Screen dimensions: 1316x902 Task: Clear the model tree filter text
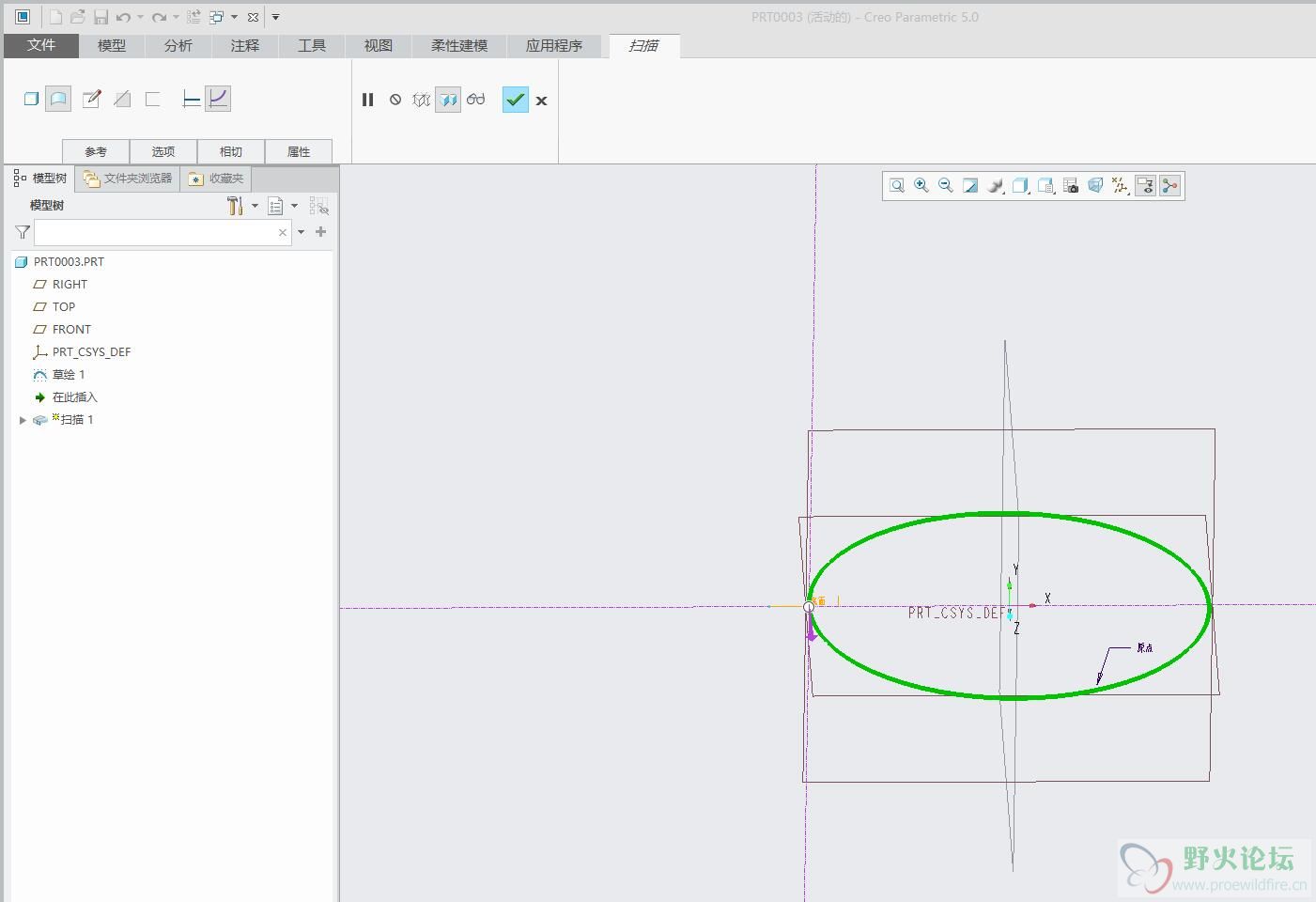point(282,232)
